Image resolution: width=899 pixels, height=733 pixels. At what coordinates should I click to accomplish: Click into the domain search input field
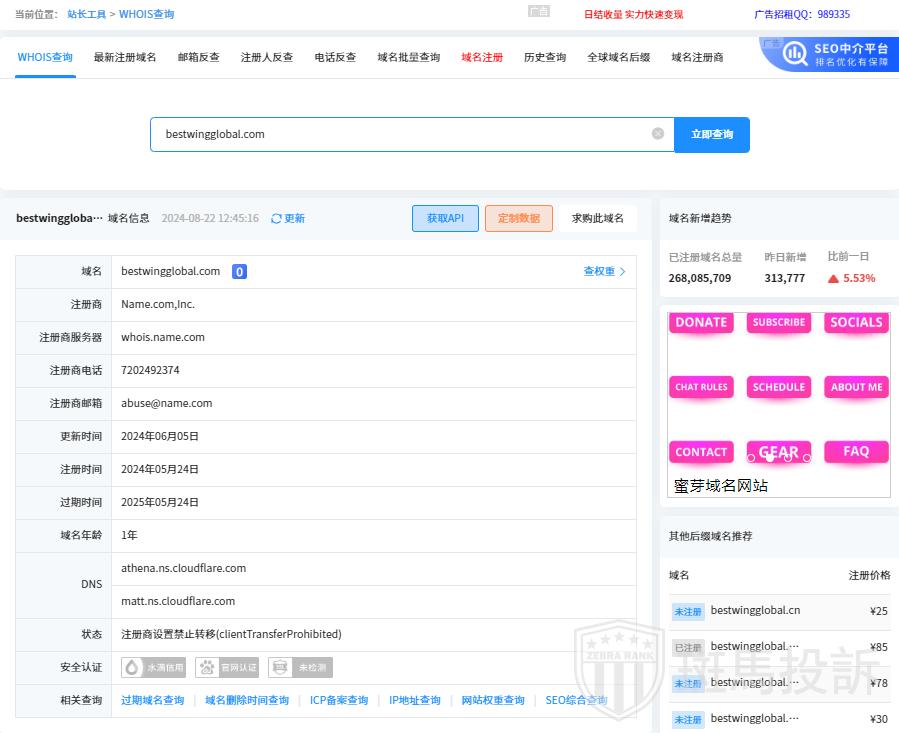point(400,134)
